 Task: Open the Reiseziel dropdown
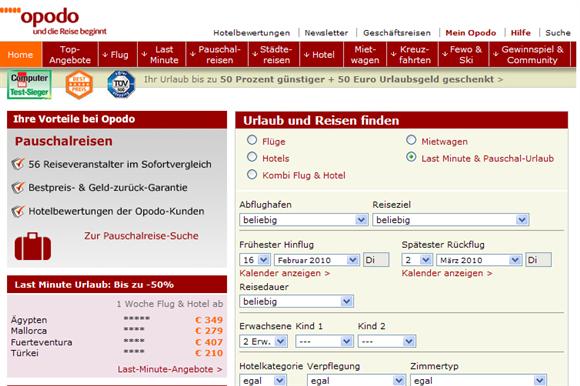(451, 220)
